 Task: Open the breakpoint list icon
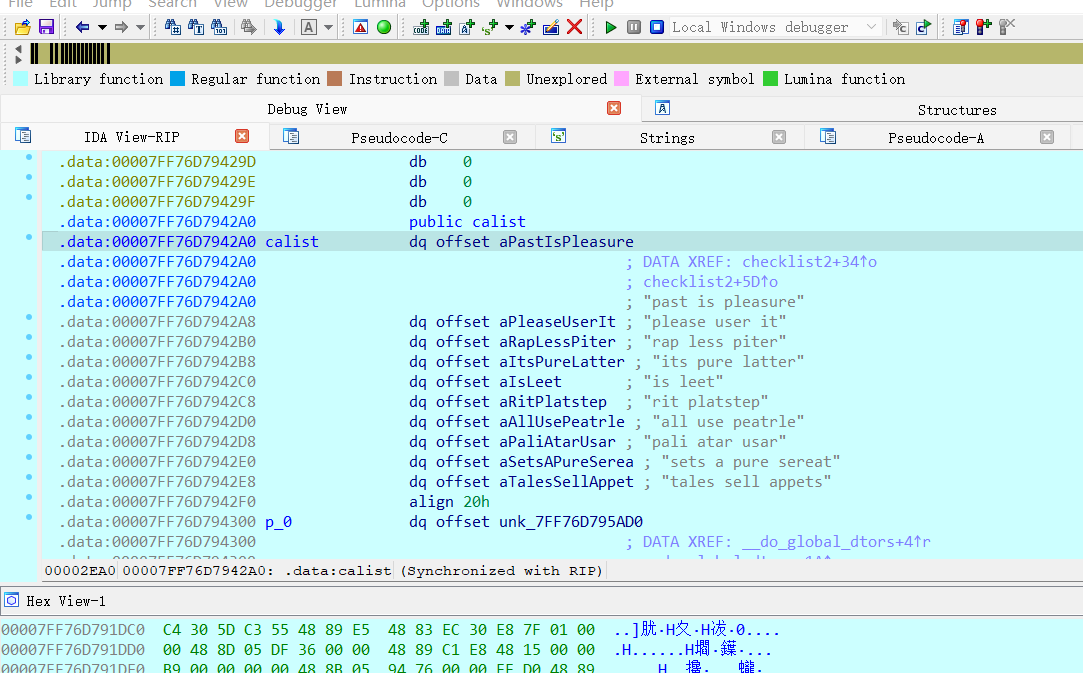point(960,27)
